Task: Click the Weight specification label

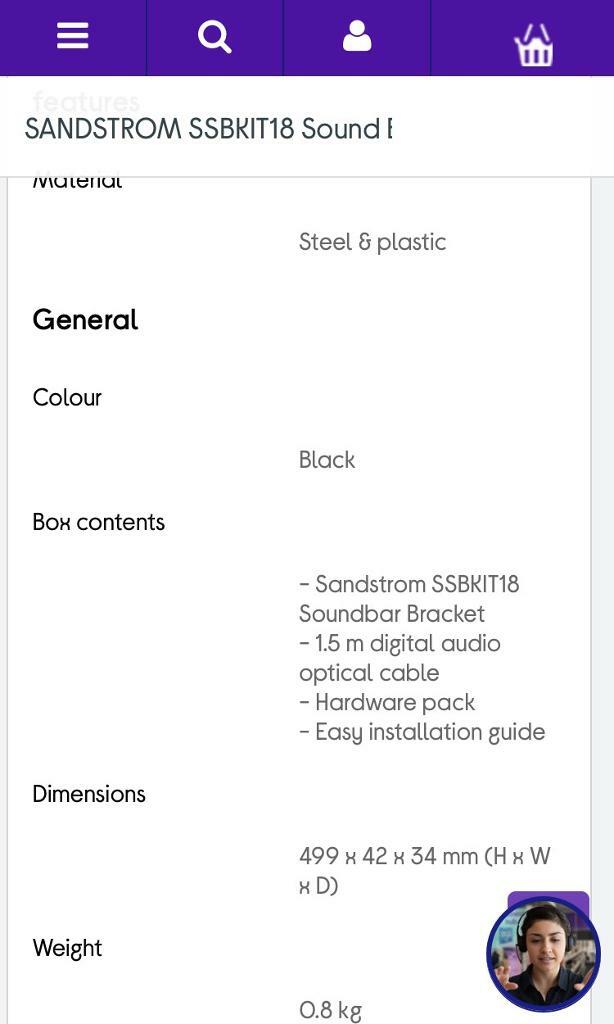Action: 67,947
